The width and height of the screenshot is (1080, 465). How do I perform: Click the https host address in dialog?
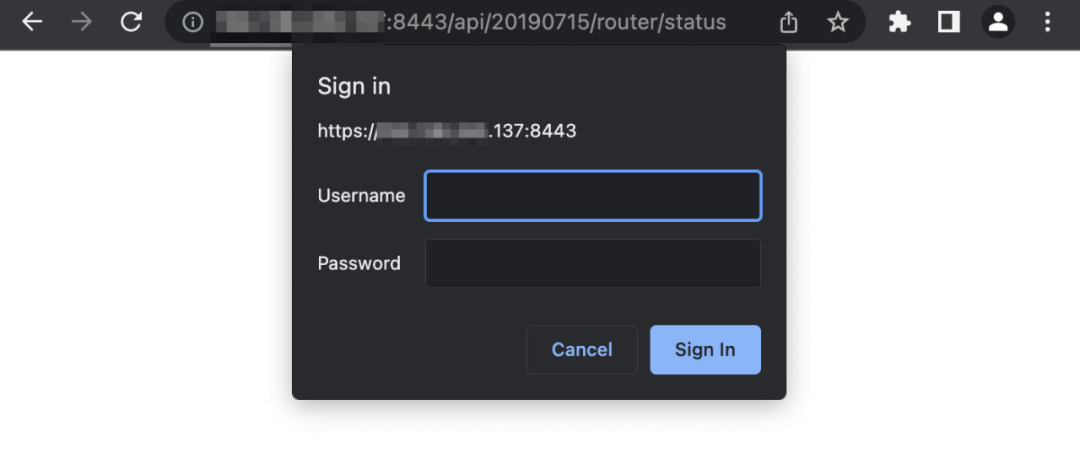[447, 131]
